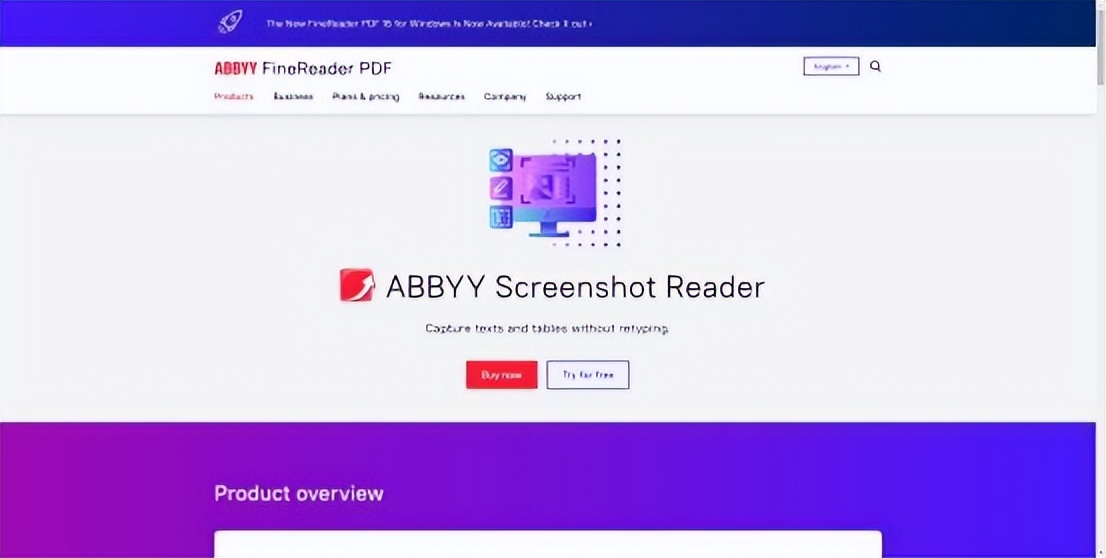Click the red ABBYY Screenshot Reader logo icon

coord(357,286)
